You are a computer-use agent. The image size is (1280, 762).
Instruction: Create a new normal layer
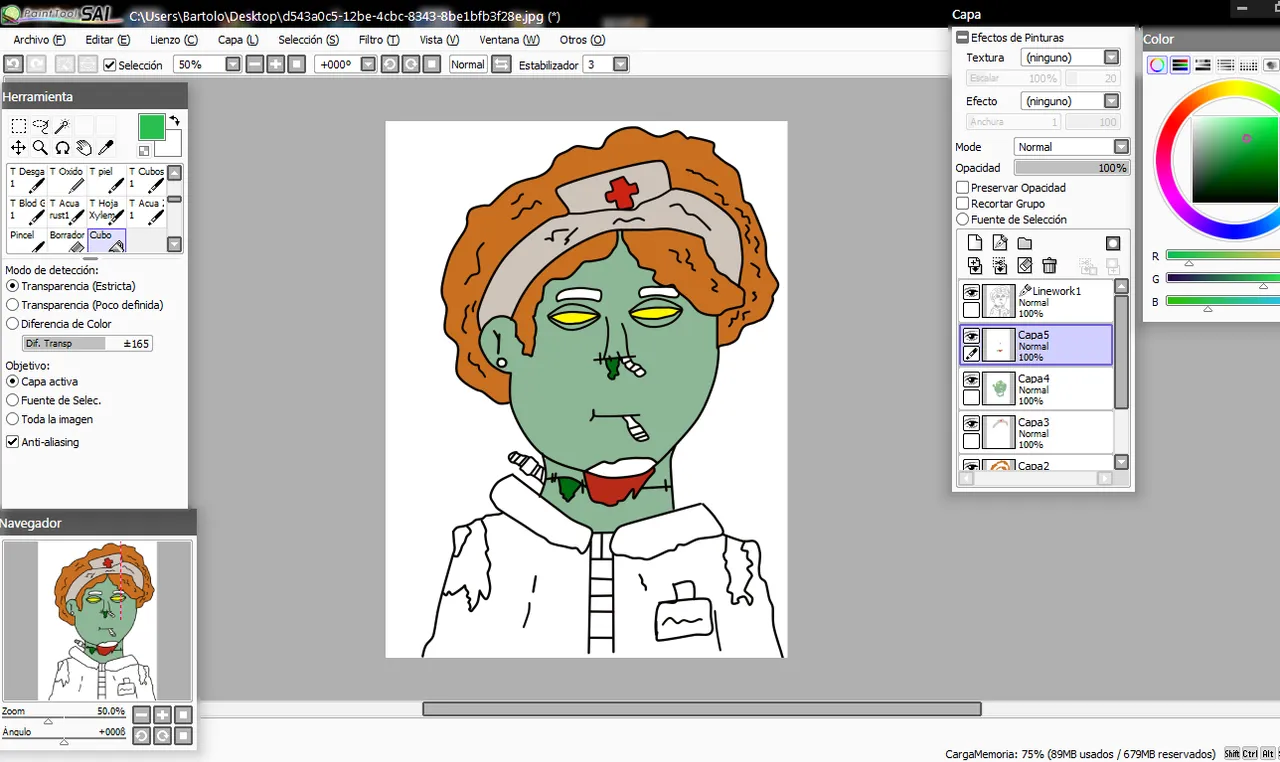point(975,243)
